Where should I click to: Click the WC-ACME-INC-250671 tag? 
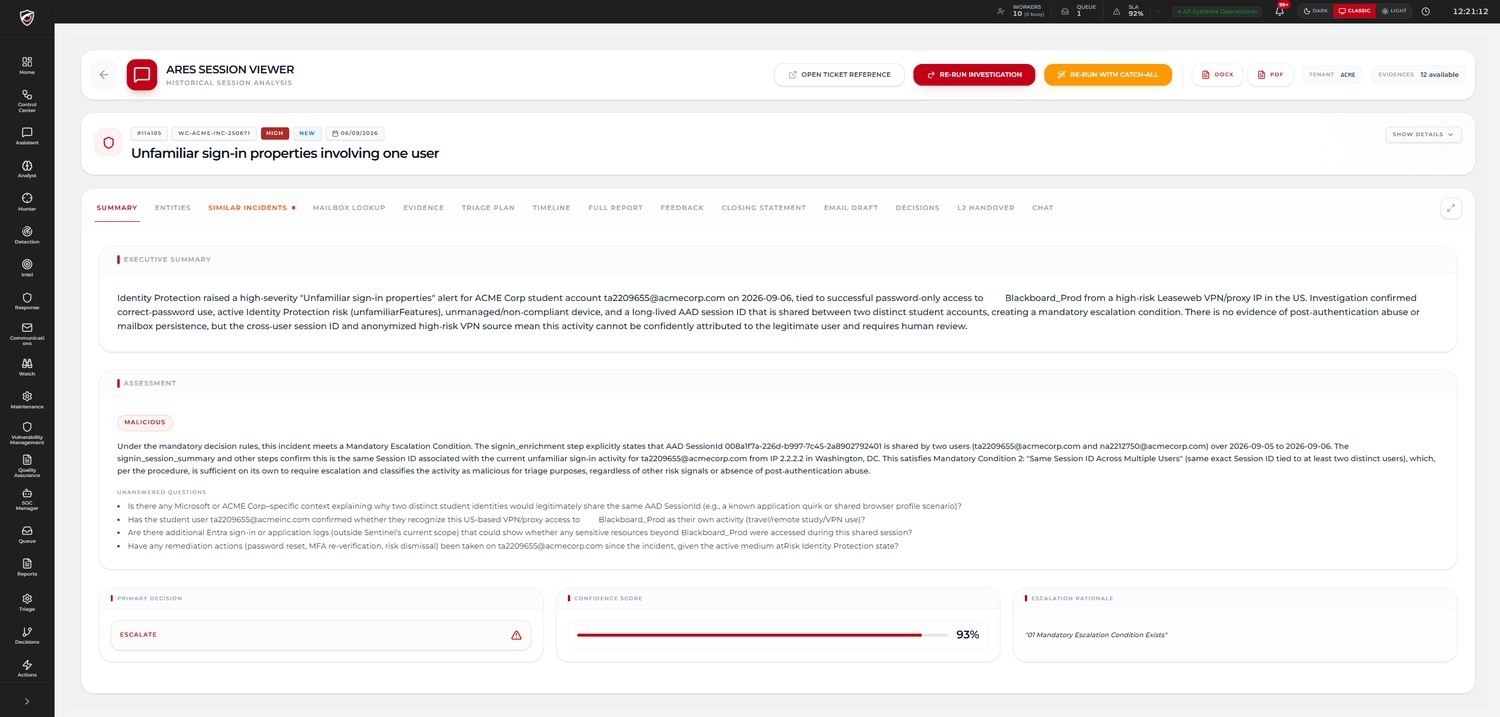(x=214, y=133)
